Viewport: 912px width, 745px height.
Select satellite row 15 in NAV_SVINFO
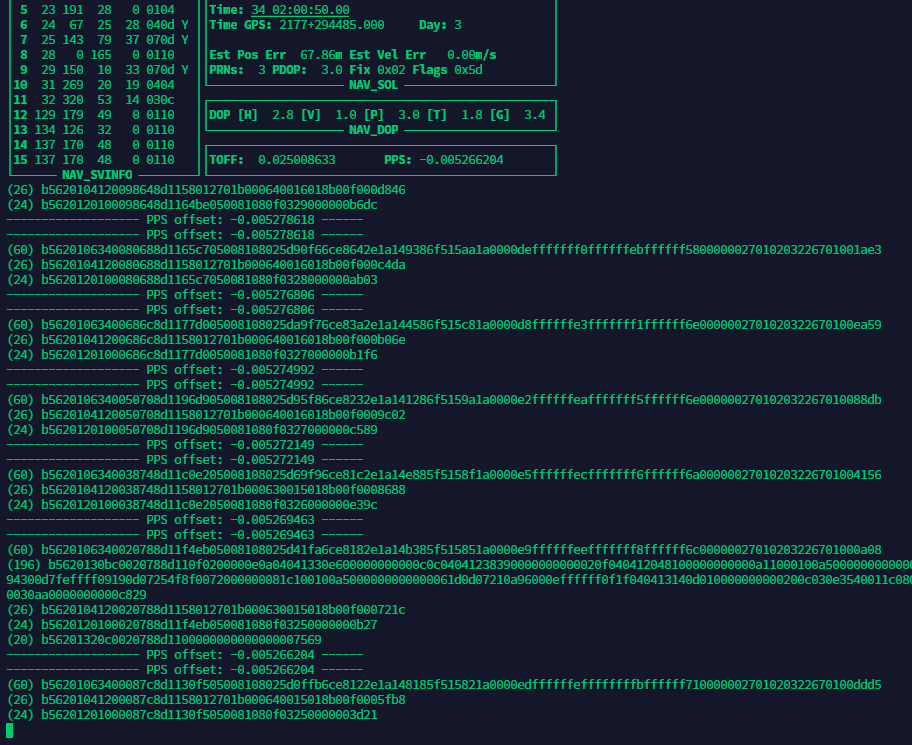[x=94, y=160]
